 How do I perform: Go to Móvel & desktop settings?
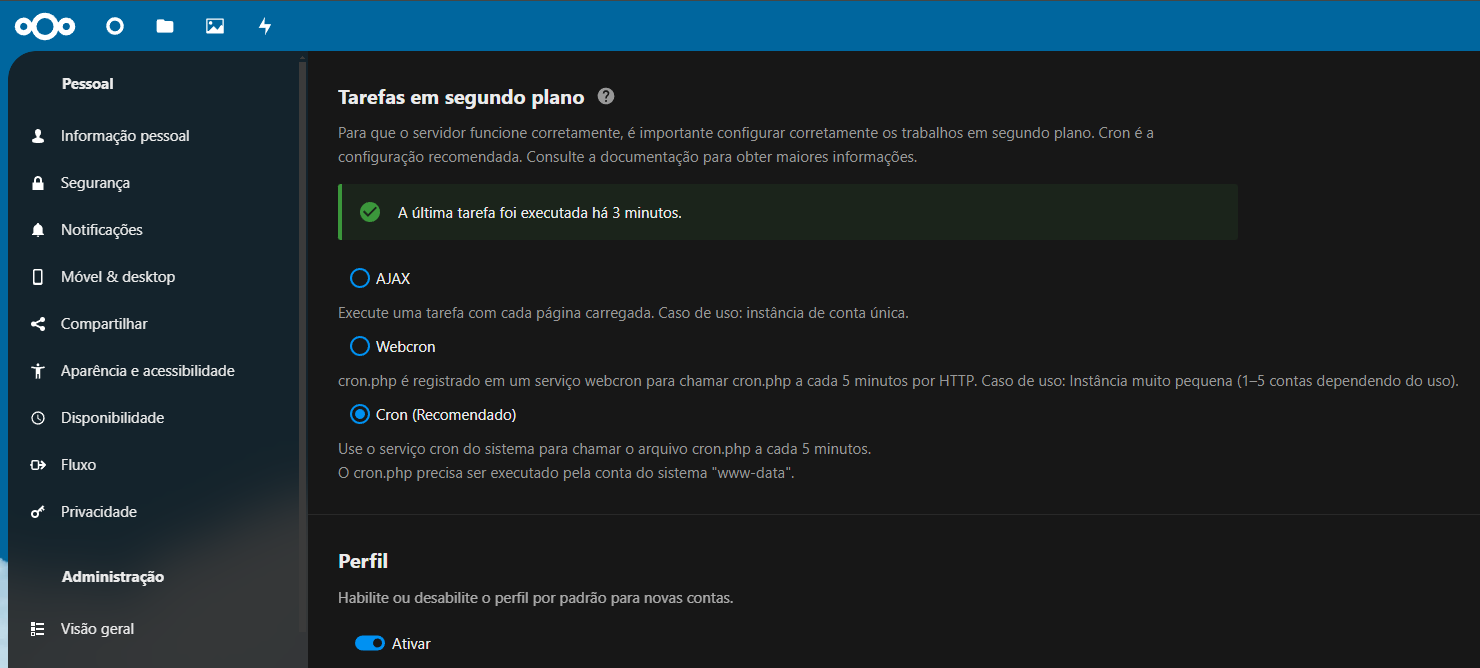pyautogui.click(x=118, y=277)
